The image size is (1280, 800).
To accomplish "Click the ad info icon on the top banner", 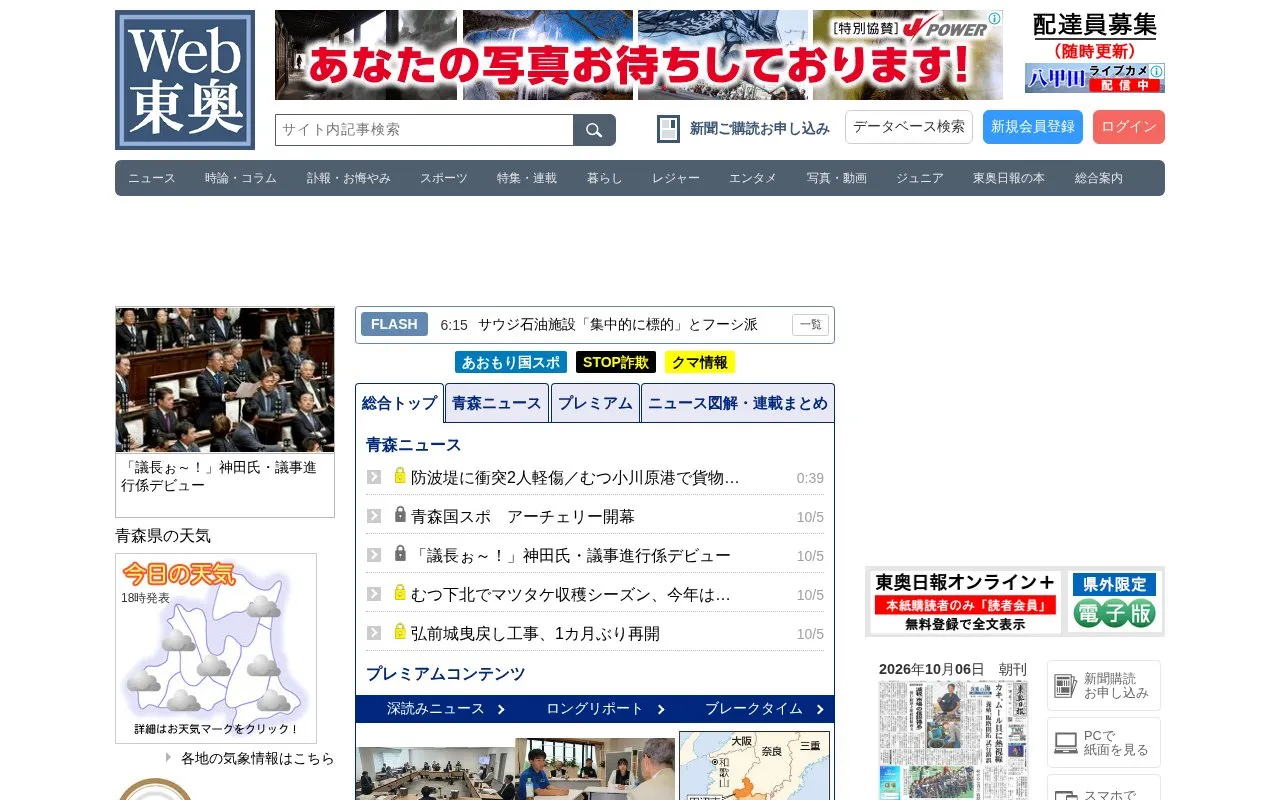I will point(995,18).
